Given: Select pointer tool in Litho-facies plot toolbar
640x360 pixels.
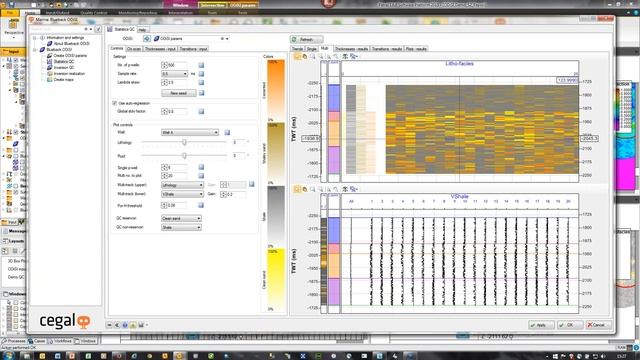Looking at the screenshot, I should (297, 56).
